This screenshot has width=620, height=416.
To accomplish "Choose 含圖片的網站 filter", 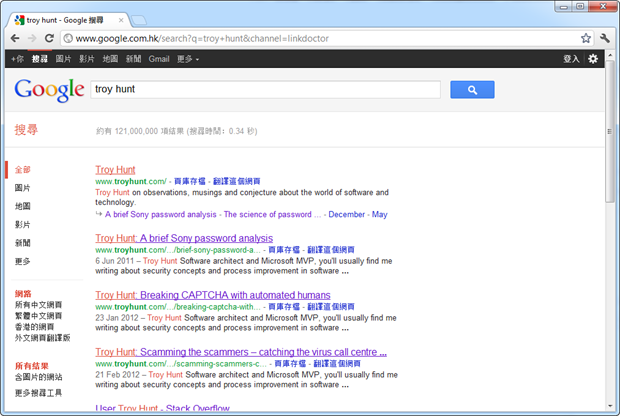I will (x=38, y=377).
